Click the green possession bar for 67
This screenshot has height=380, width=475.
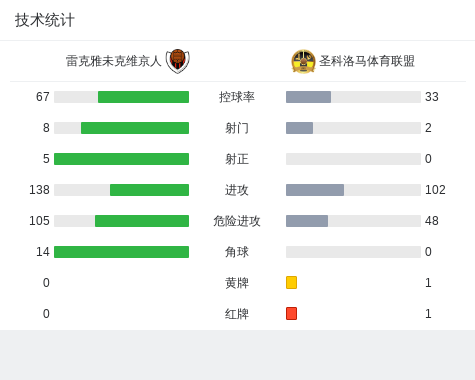tap(143, 97)
